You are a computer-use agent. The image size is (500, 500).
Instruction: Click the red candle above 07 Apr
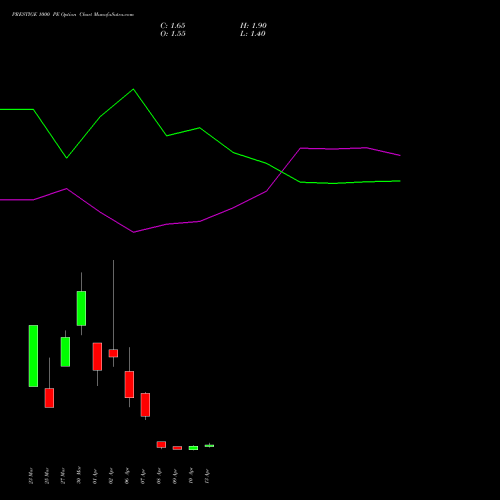(145, 405)
